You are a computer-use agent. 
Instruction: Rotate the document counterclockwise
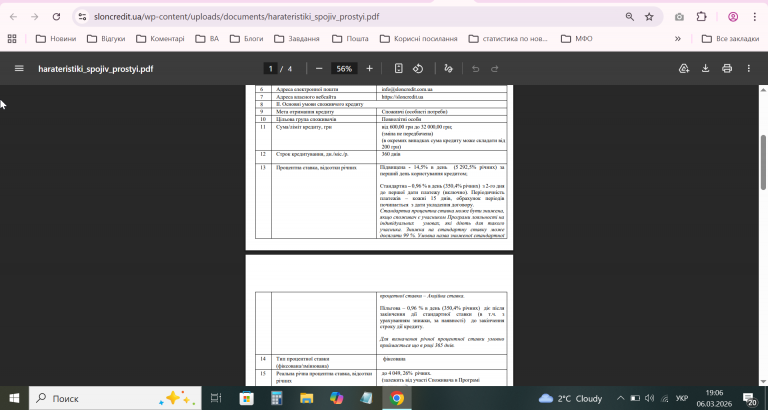tap(418, 69)
